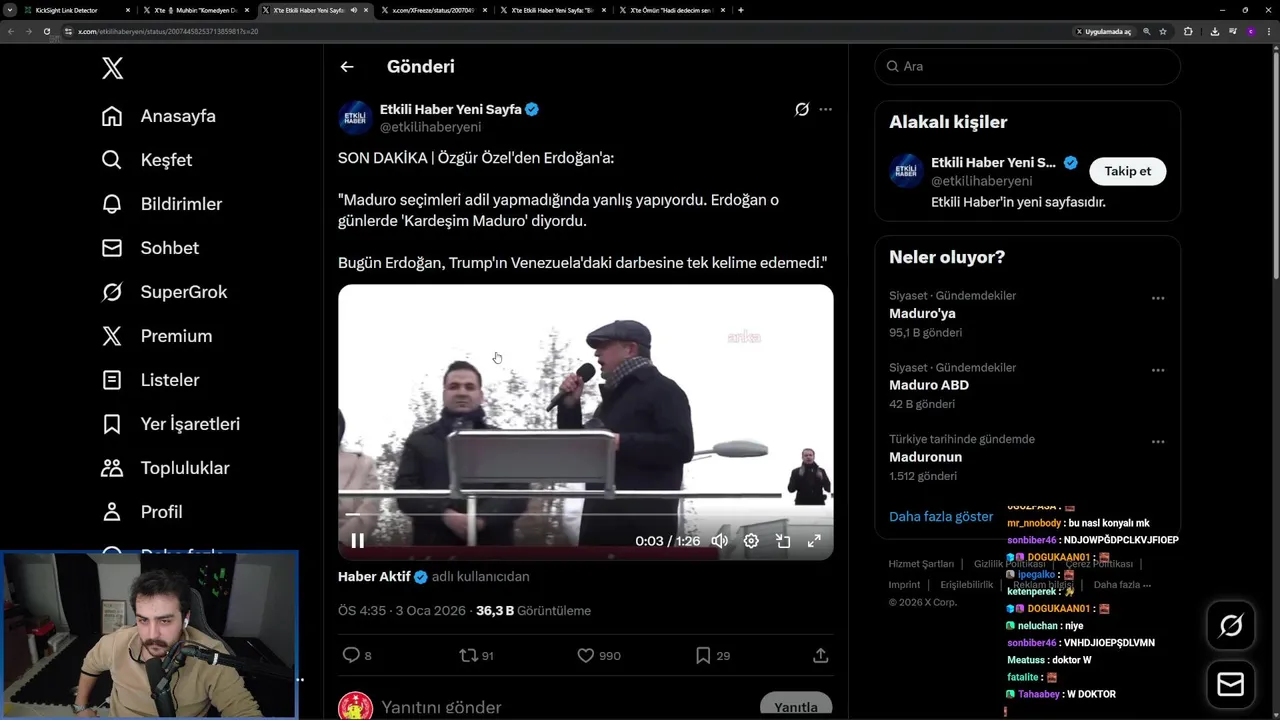
Task: Click the address bar URL
Action: pos(168,31)
